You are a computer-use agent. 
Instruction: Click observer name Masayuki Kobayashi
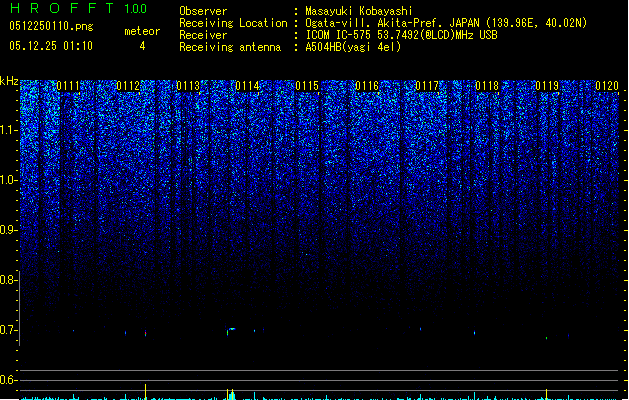[359, 11]
